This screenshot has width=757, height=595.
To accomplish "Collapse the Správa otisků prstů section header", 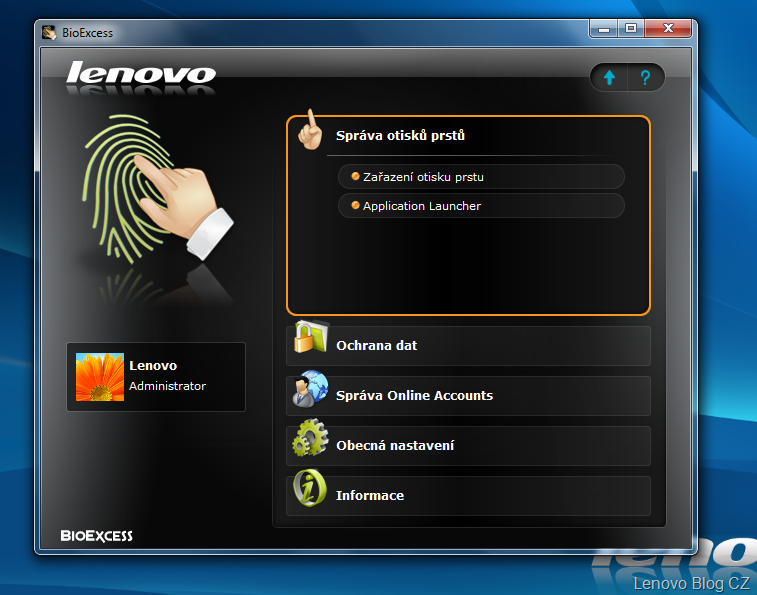I will click(x=400, y=136).
